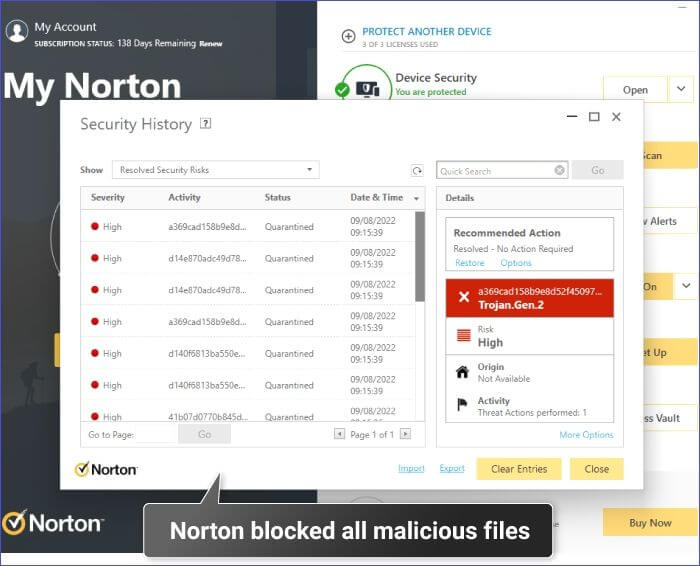This screenshot has height=566, width=700.
Task: Open My Account profile icon
Action: click(x=17, y=31)
